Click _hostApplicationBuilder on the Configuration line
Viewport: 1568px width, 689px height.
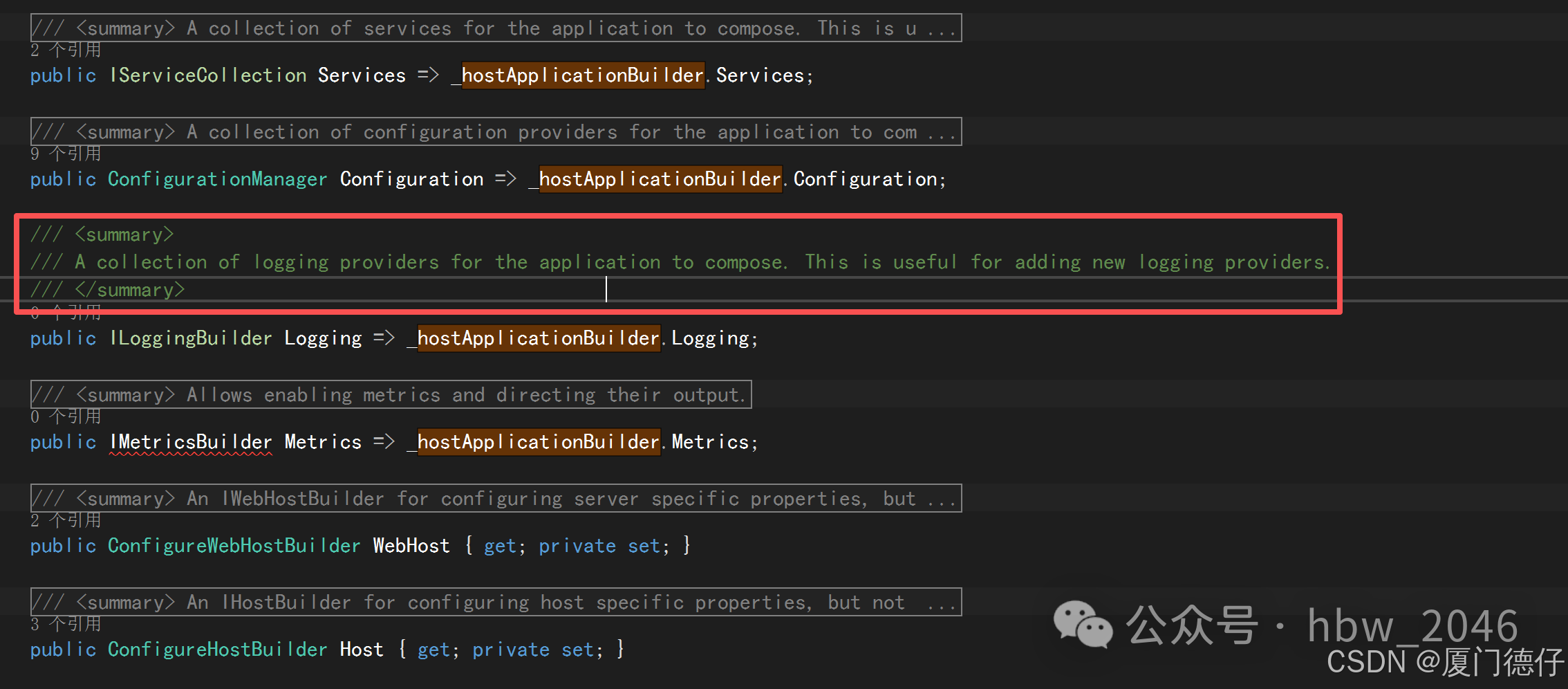(x=656, y=179)
